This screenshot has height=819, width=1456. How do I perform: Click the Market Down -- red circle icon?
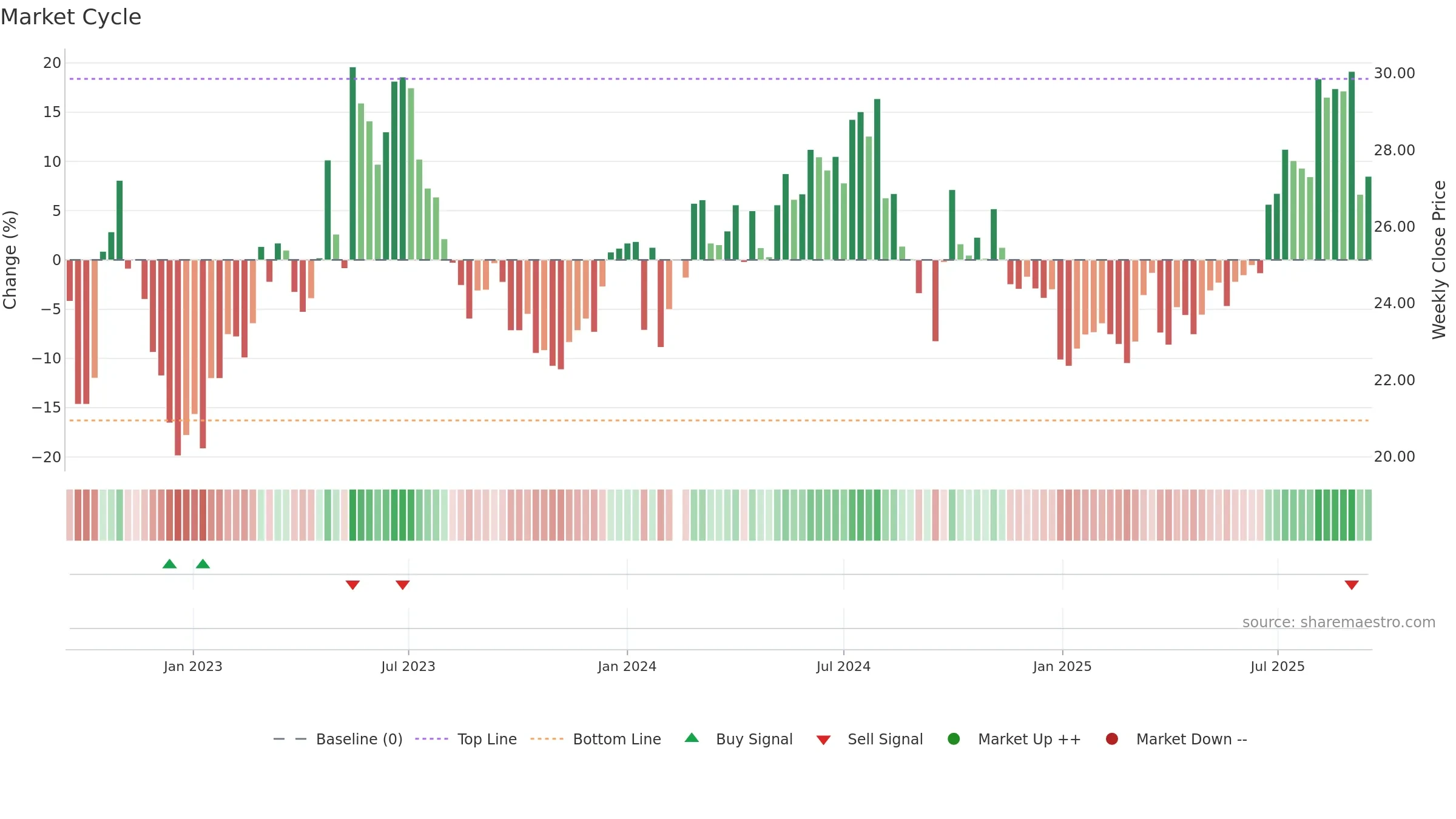pos(1112,739)
